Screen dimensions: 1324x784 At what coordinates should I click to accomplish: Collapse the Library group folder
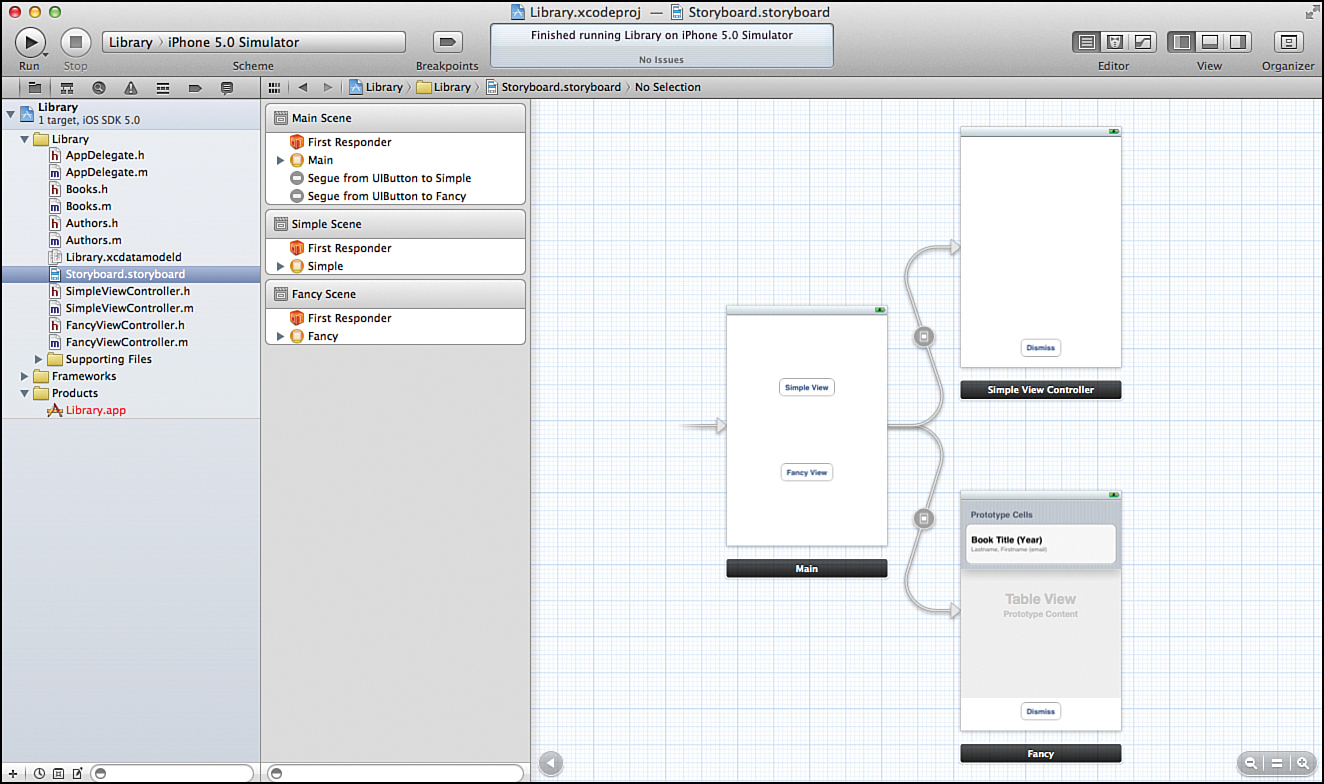point(25,139)
